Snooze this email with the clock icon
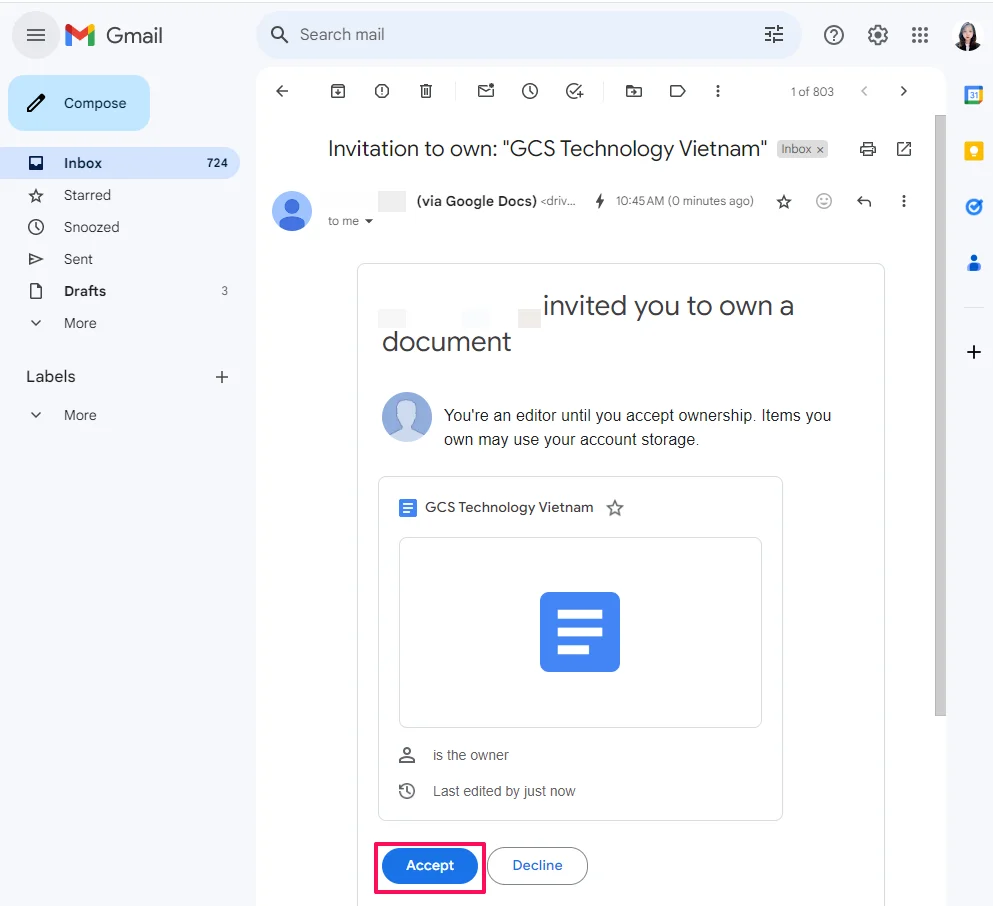 click(530, 91)
